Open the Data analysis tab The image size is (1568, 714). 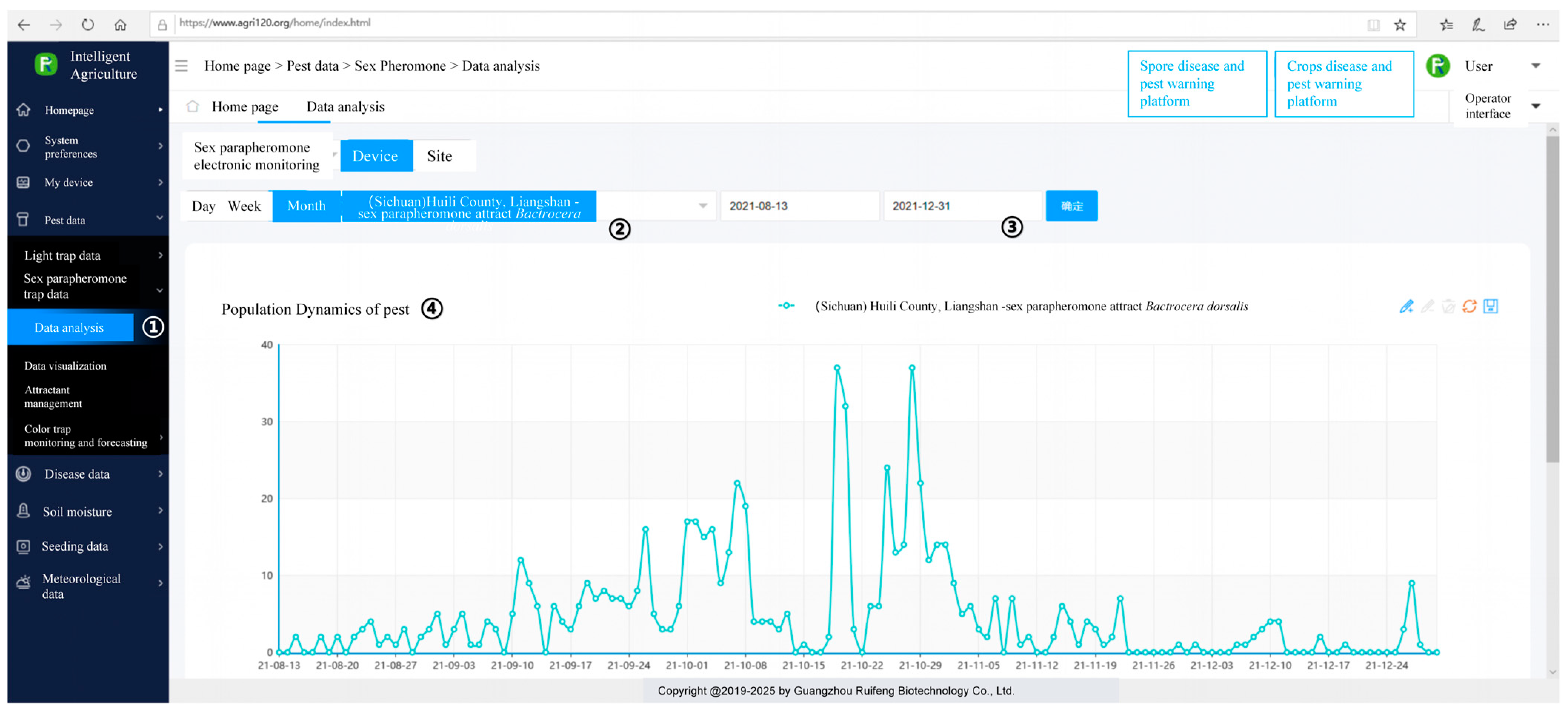click(x=345, y=107)
